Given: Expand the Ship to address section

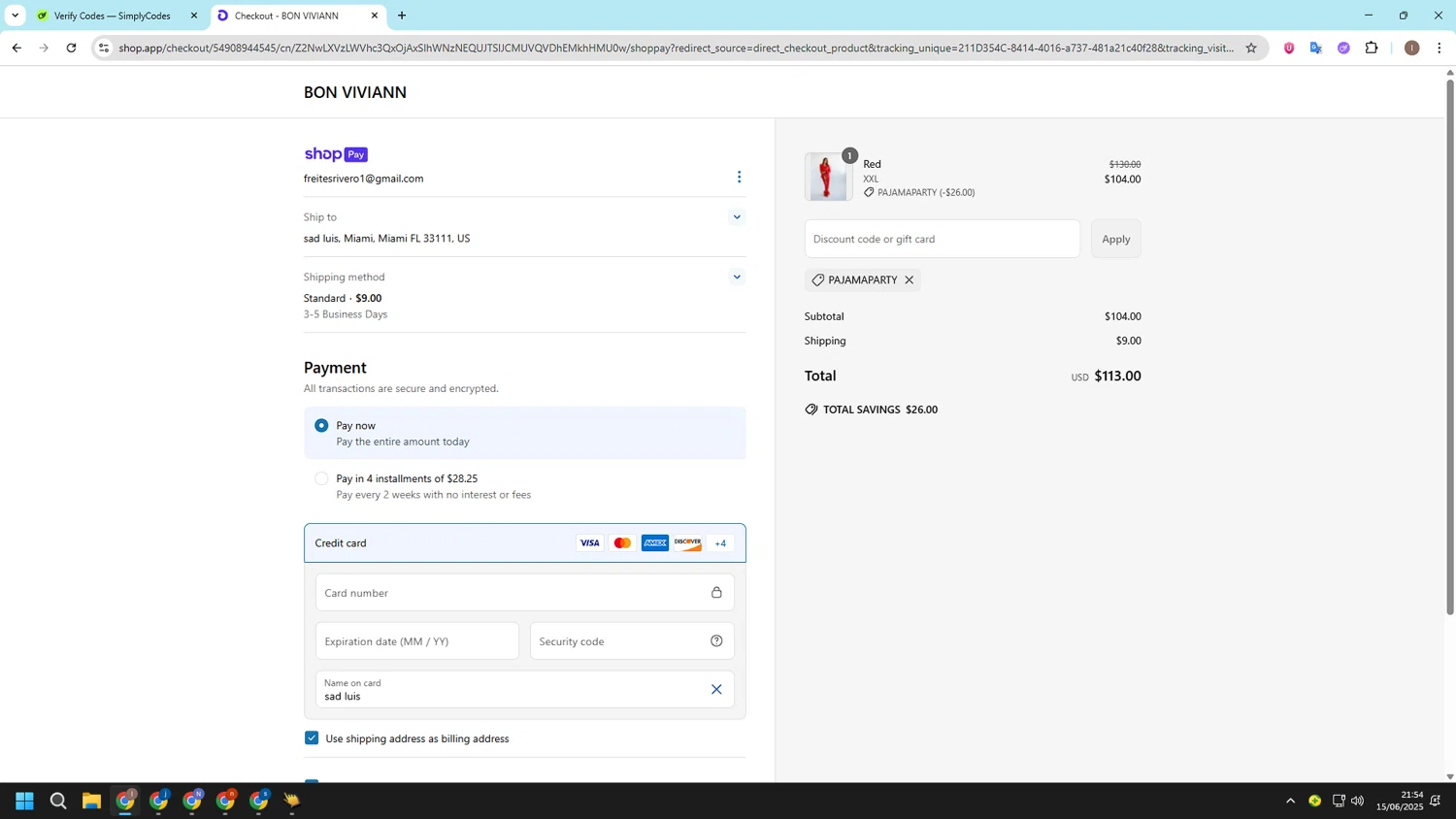Looking at the screenshot, I should [737, 217].
